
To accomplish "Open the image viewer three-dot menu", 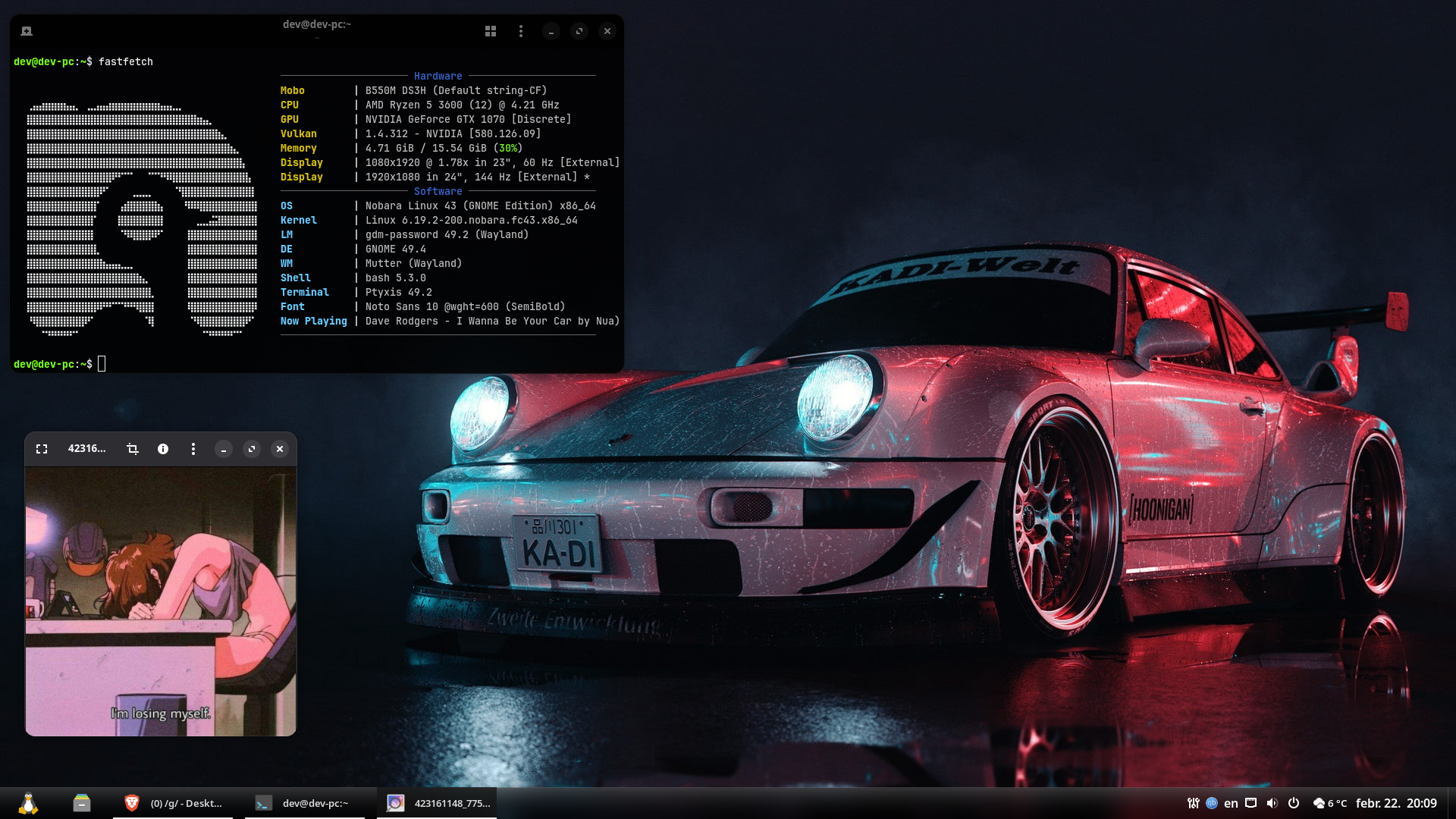I will point(193,449).
